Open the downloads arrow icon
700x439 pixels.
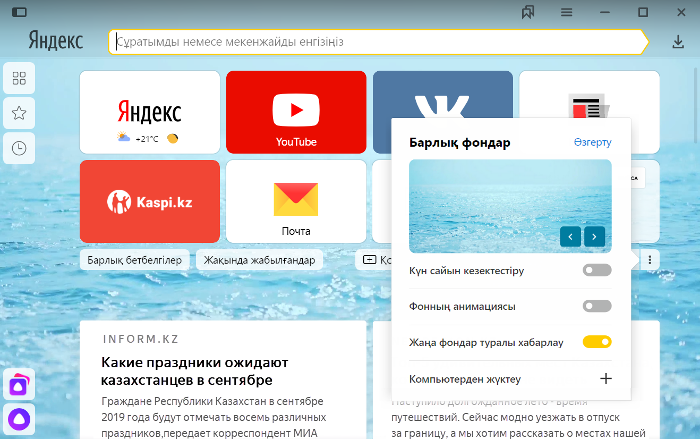(x=678, y=42)
